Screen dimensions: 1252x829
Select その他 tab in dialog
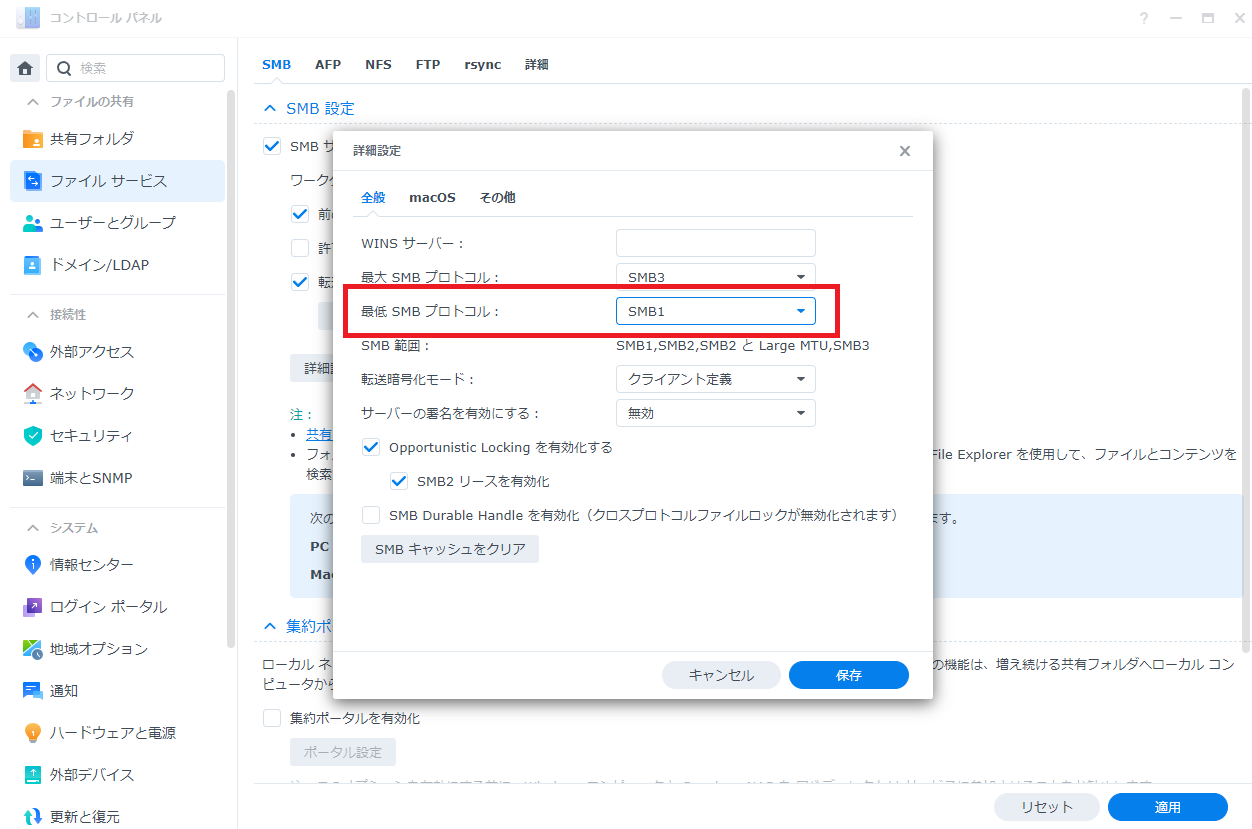pos(497,198)
